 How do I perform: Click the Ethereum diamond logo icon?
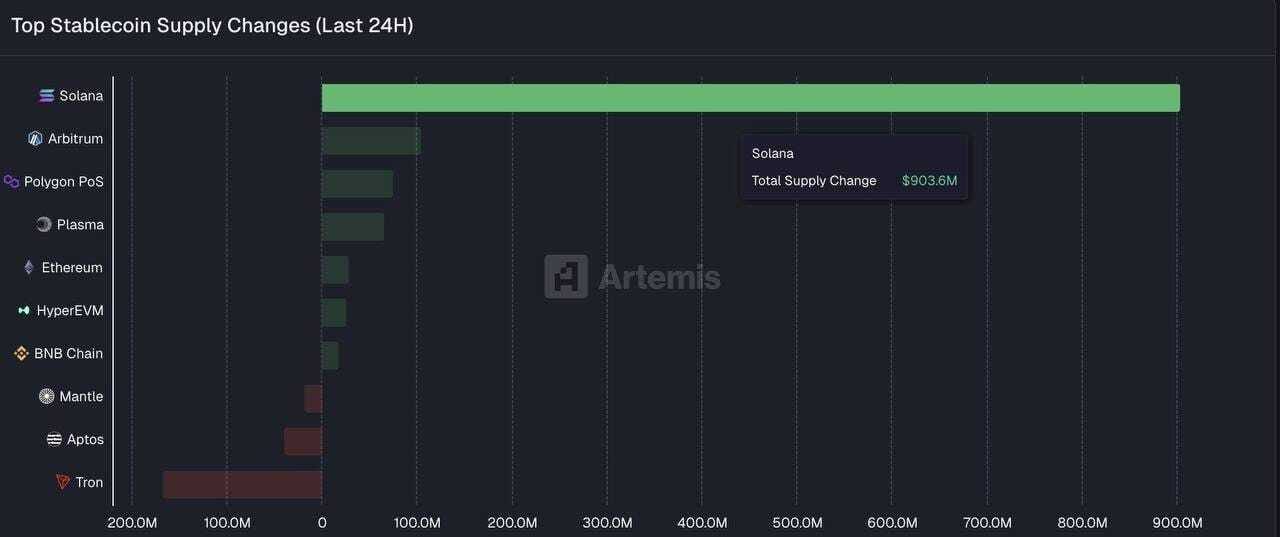point(29,268)
